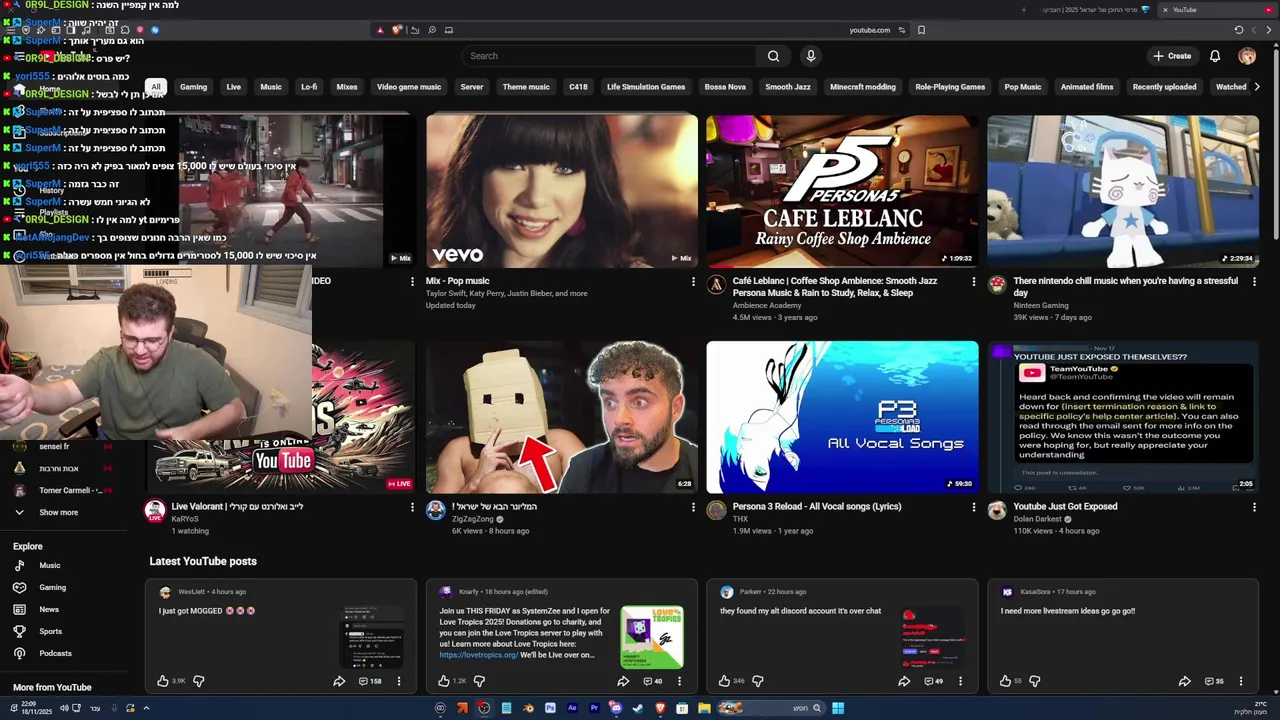Share Parkerr's post
Screen dimensions: 1280x720
904,681
